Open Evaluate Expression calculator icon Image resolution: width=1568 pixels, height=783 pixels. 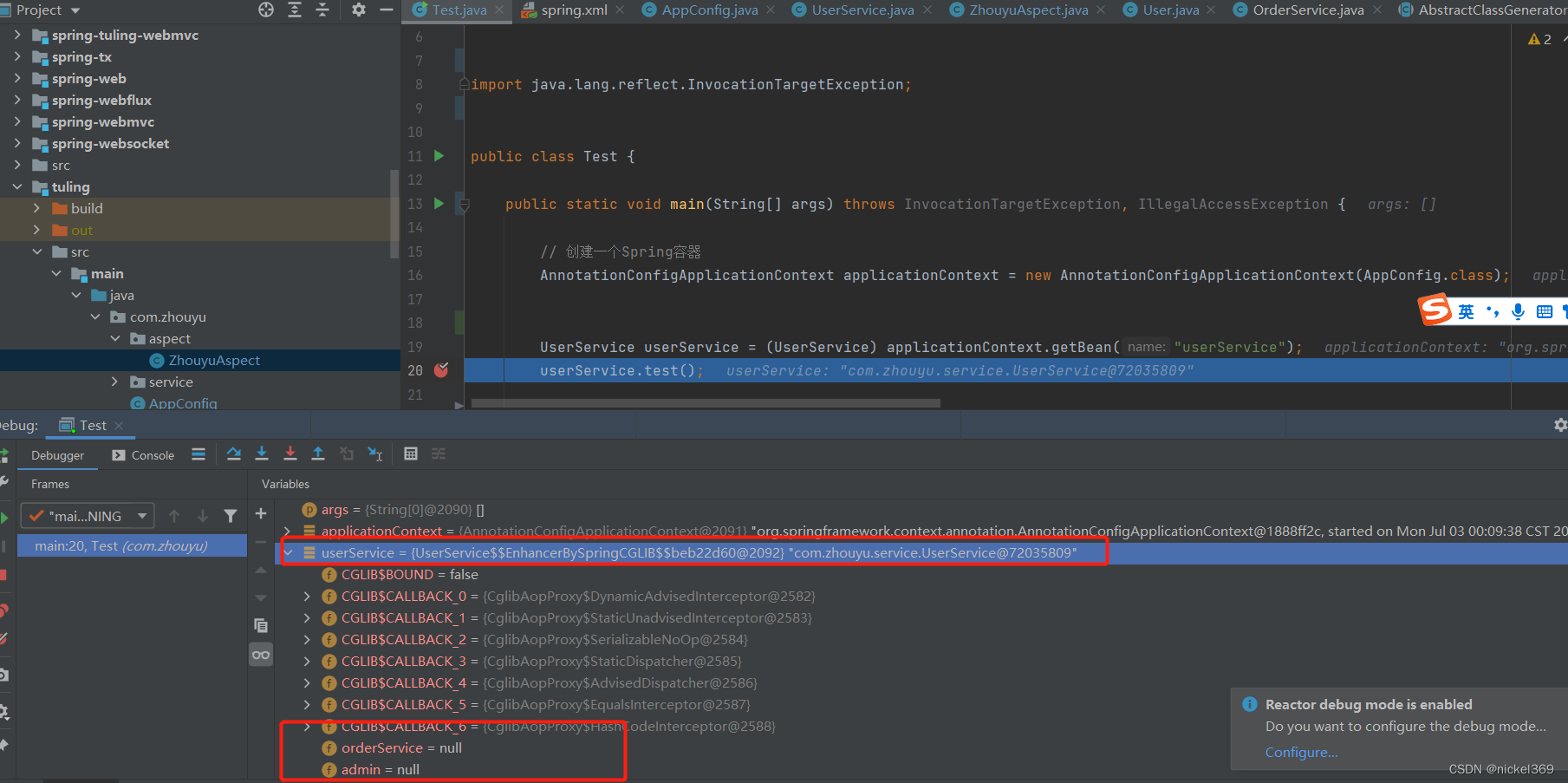411,453
